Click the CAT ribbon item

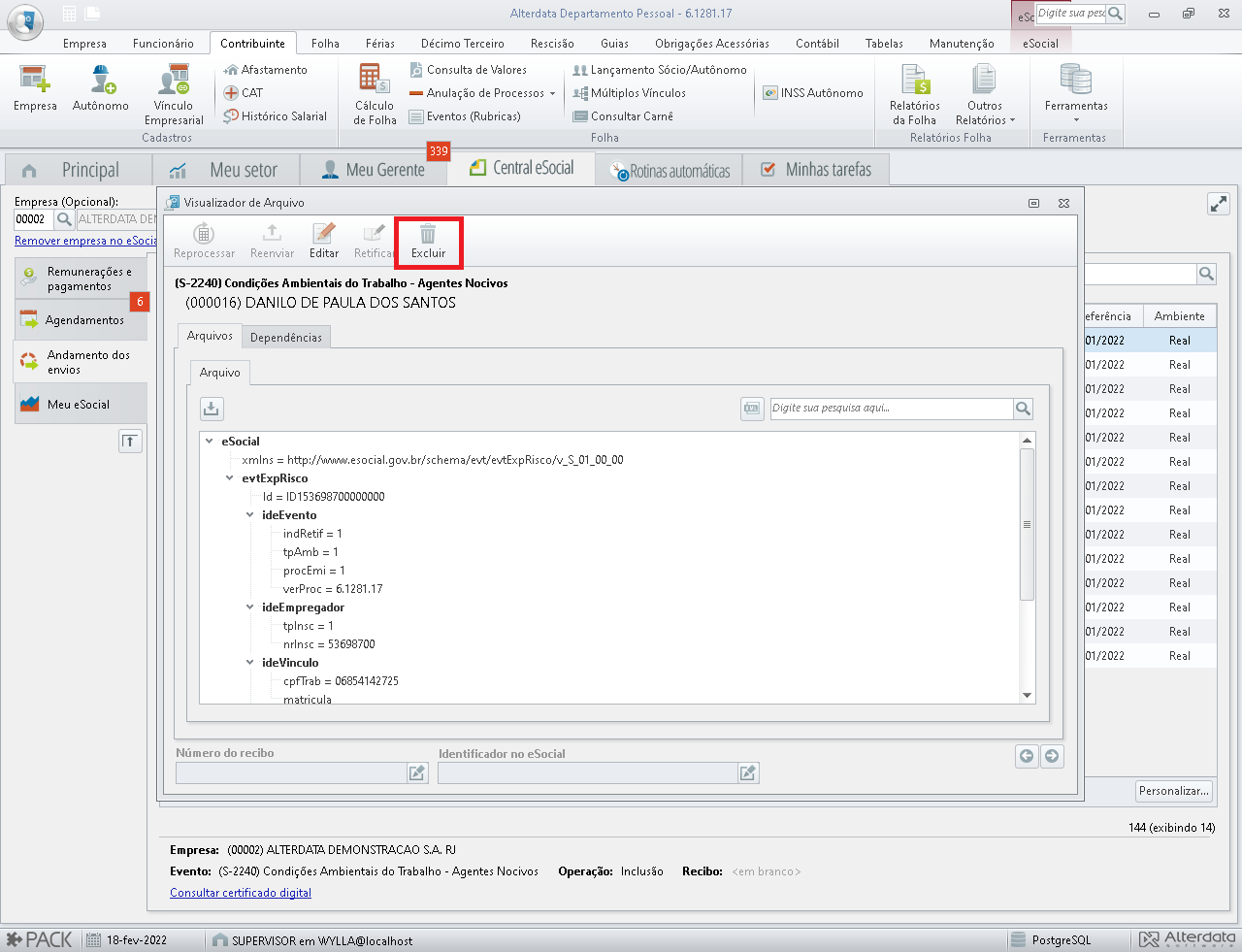point(244,93)
